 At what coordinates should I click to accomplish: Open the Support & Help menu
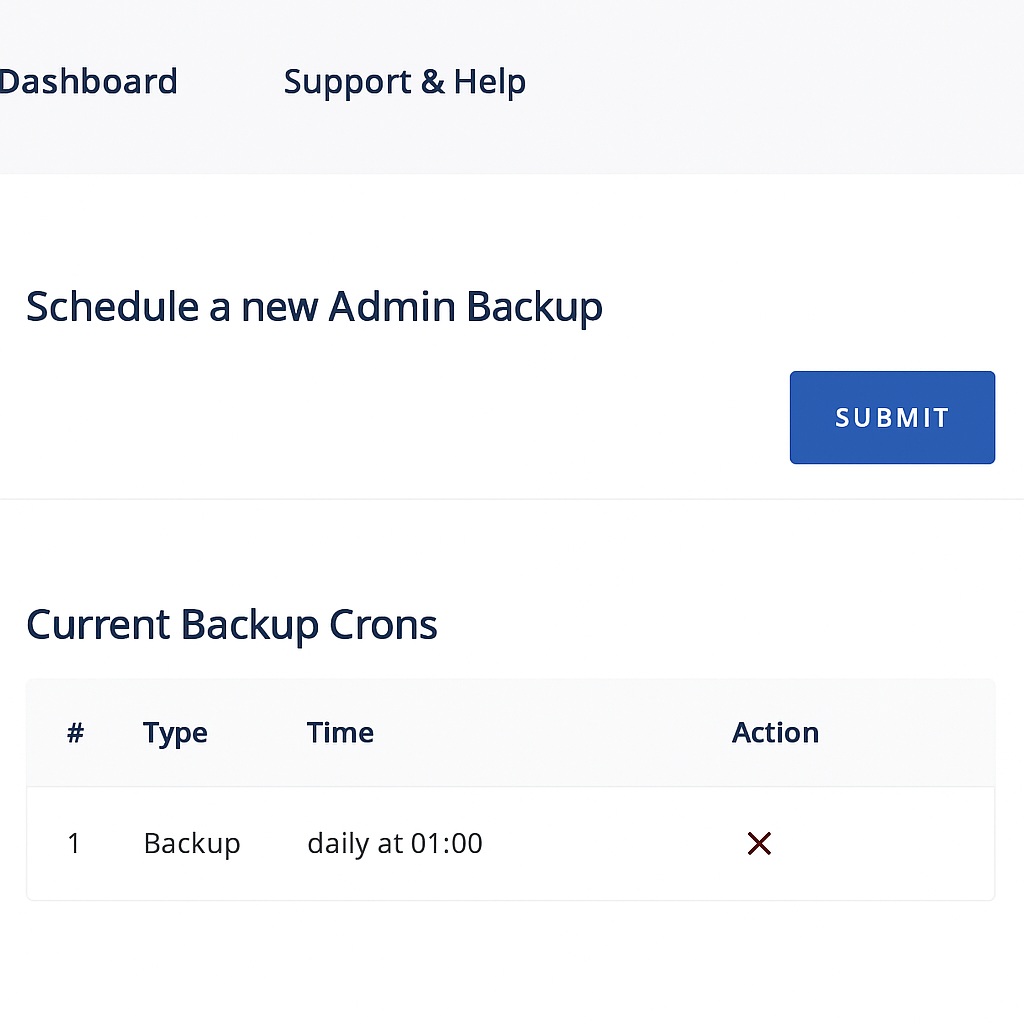click(404, 82)
